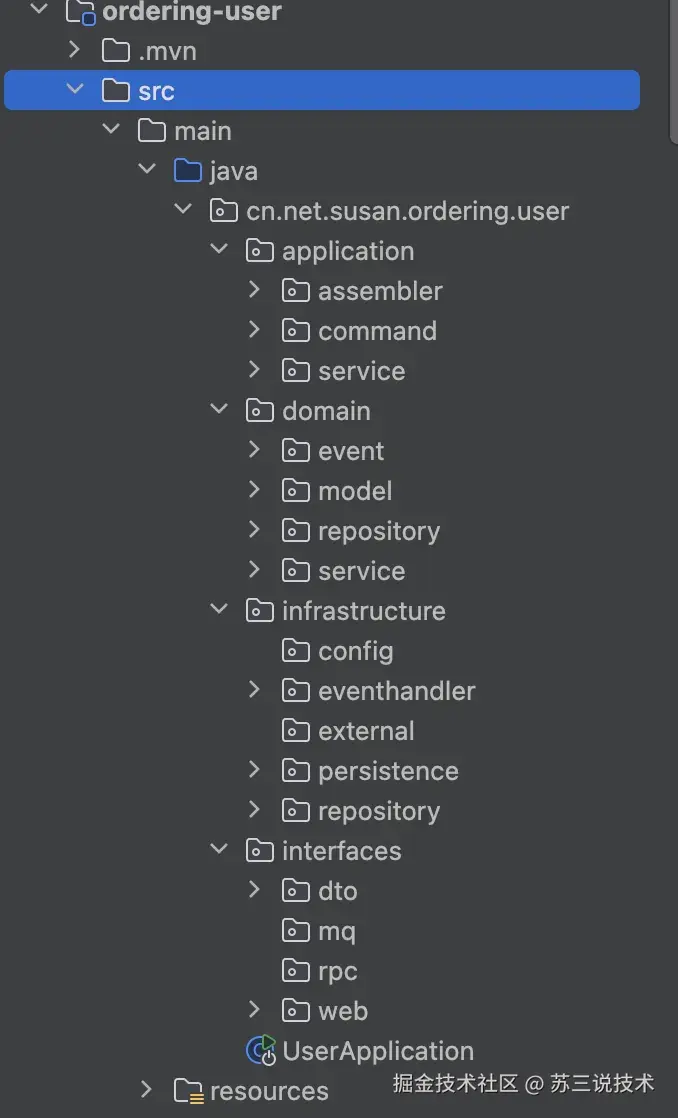Expand the persistence package
This screenshot has width=678, height=1118.
[255, 770]
